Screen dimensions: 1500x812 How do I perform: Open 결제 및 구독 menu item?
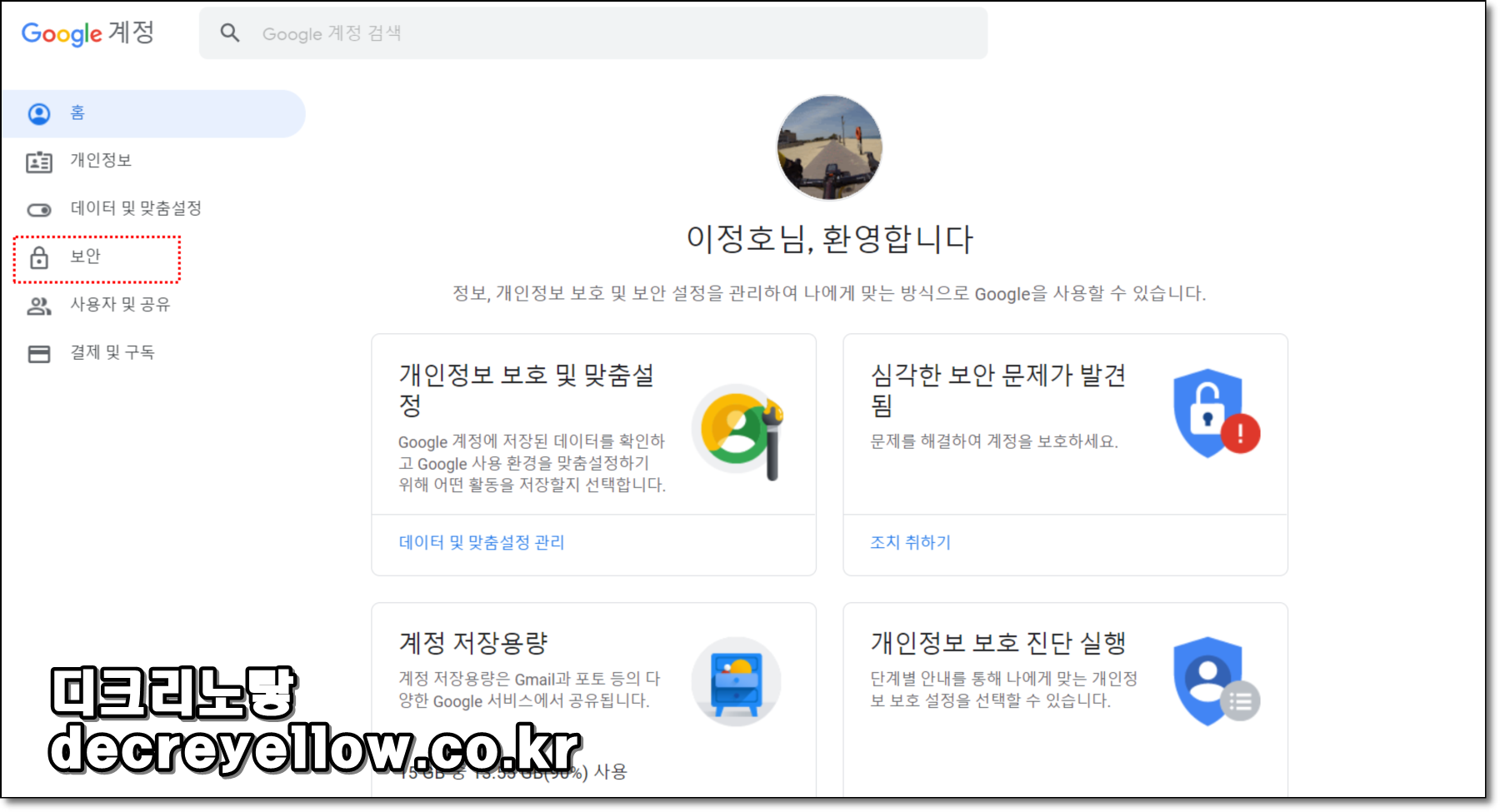(x=112, y=353)
